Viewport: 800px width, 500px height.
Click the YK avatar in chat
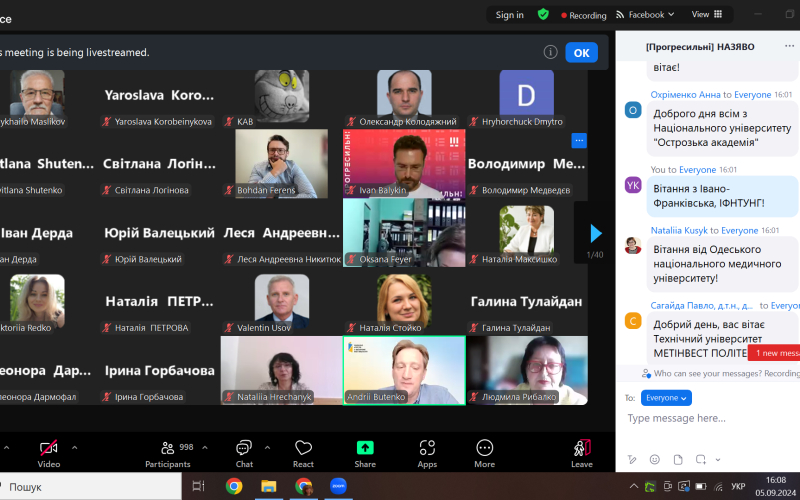[633, 185]
